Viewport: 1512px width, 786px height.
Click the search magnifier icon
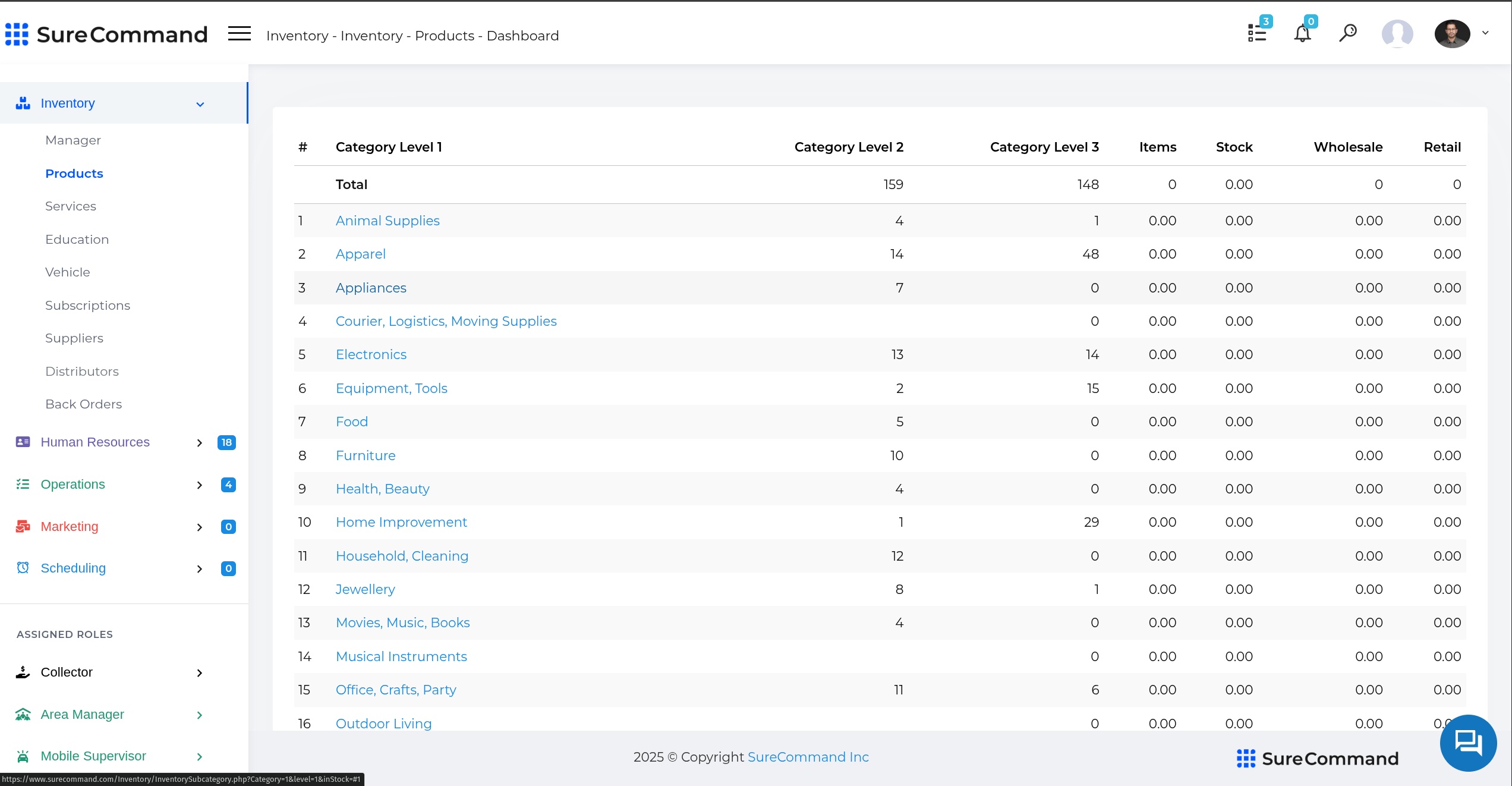coord(1348,33)
